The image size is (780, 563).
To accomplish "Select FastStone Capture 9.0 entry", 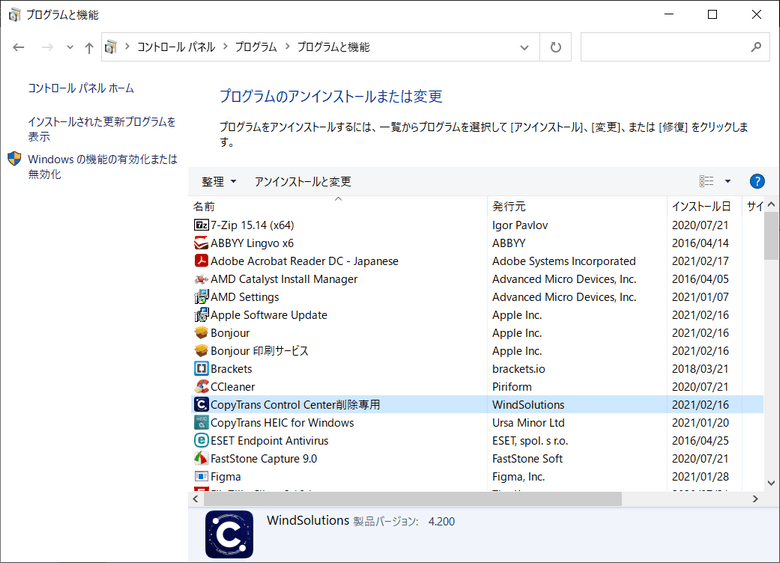I will (478, 458).
